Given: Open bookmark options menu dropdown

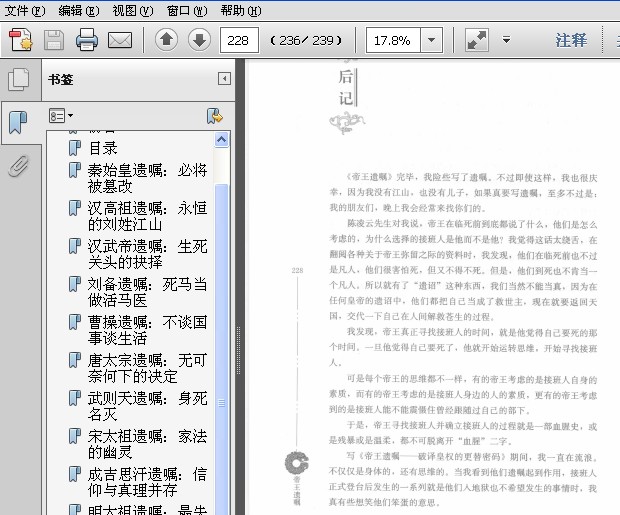Looking at the screenshot, I should pyautogui.click(x=61, y=115).
